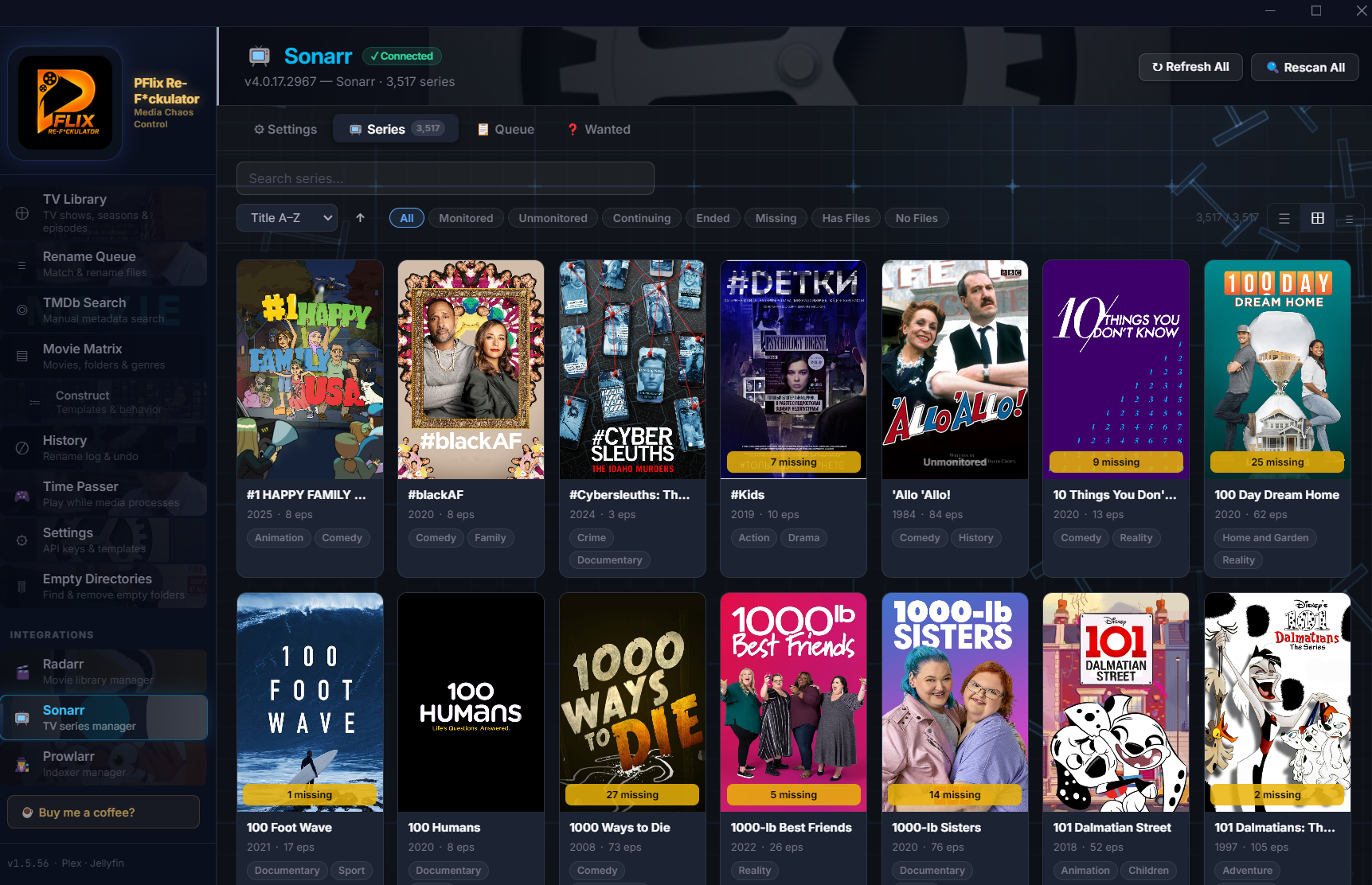Open the 'Allo 'Allo! poster

click(955, 369)
